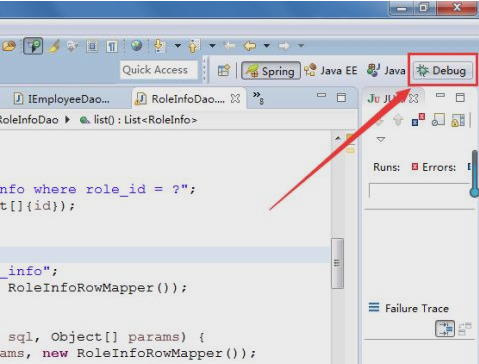Click the JUnit progress bar
Image resolution: width=479 pixels, height=364 pixels.
pyautogui.click(x=419, y=190)
